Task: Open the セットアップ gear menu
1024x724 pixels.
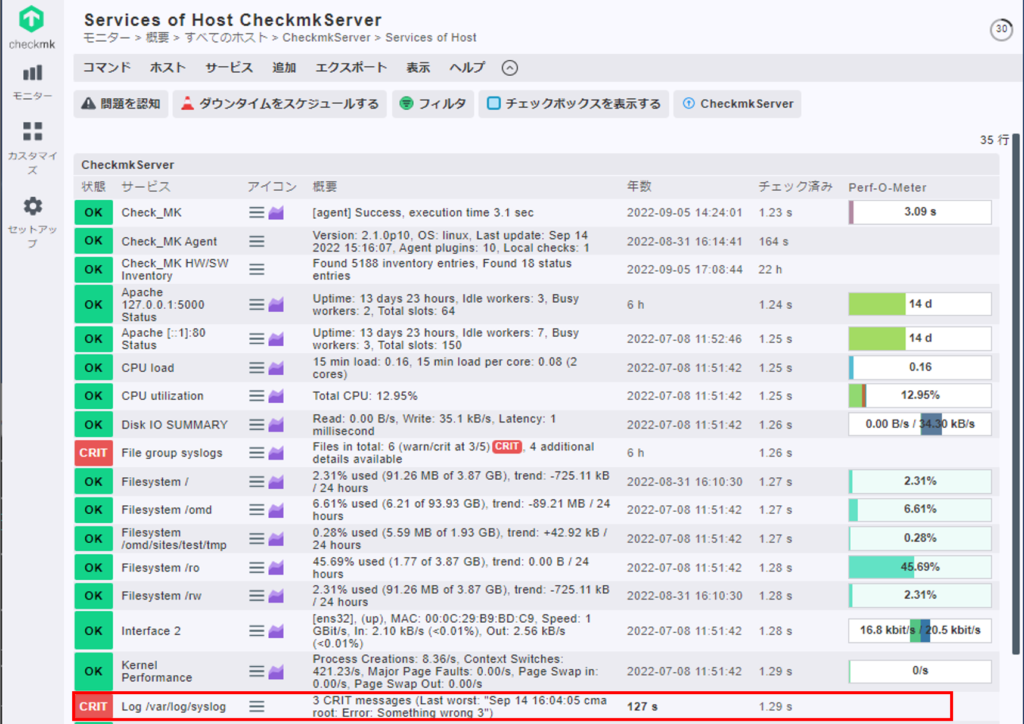Action: 32,222
